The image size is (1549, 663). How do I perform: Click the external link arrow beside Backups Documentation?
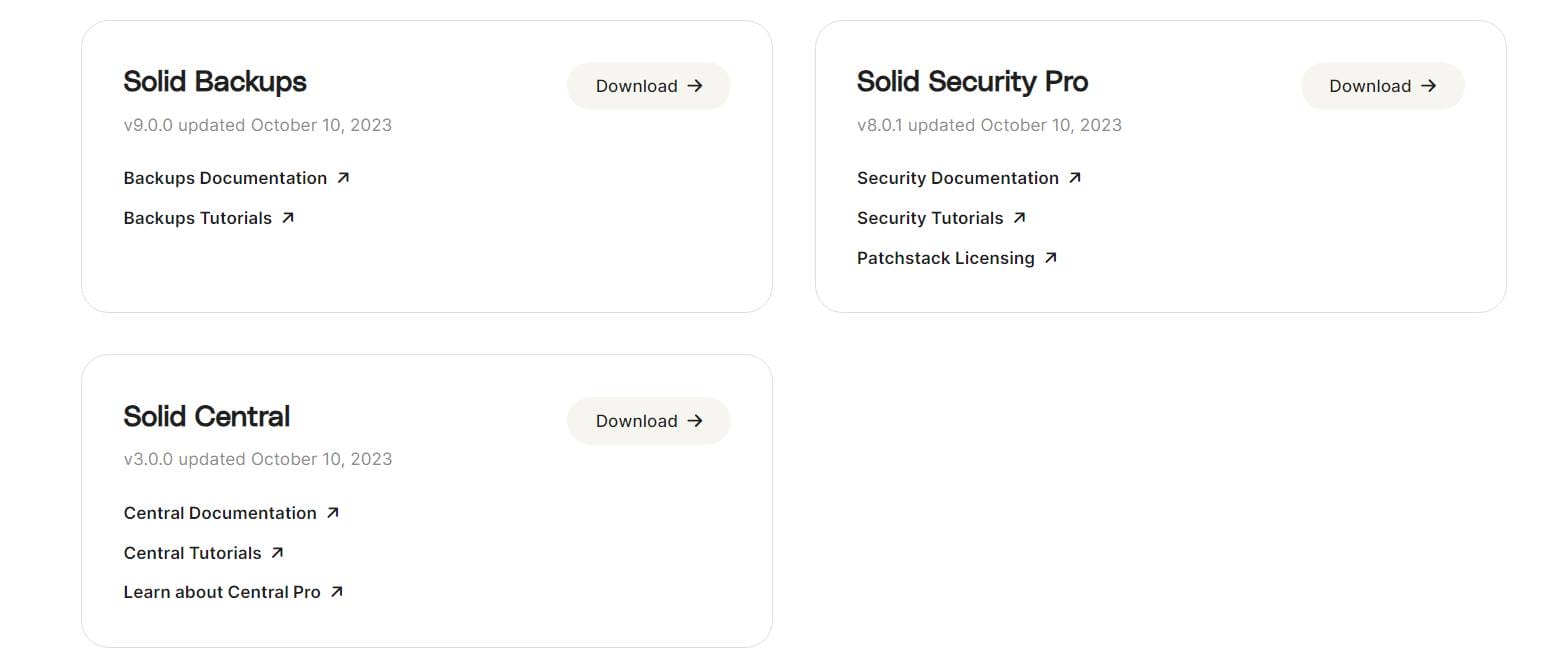tap(344, 176)
